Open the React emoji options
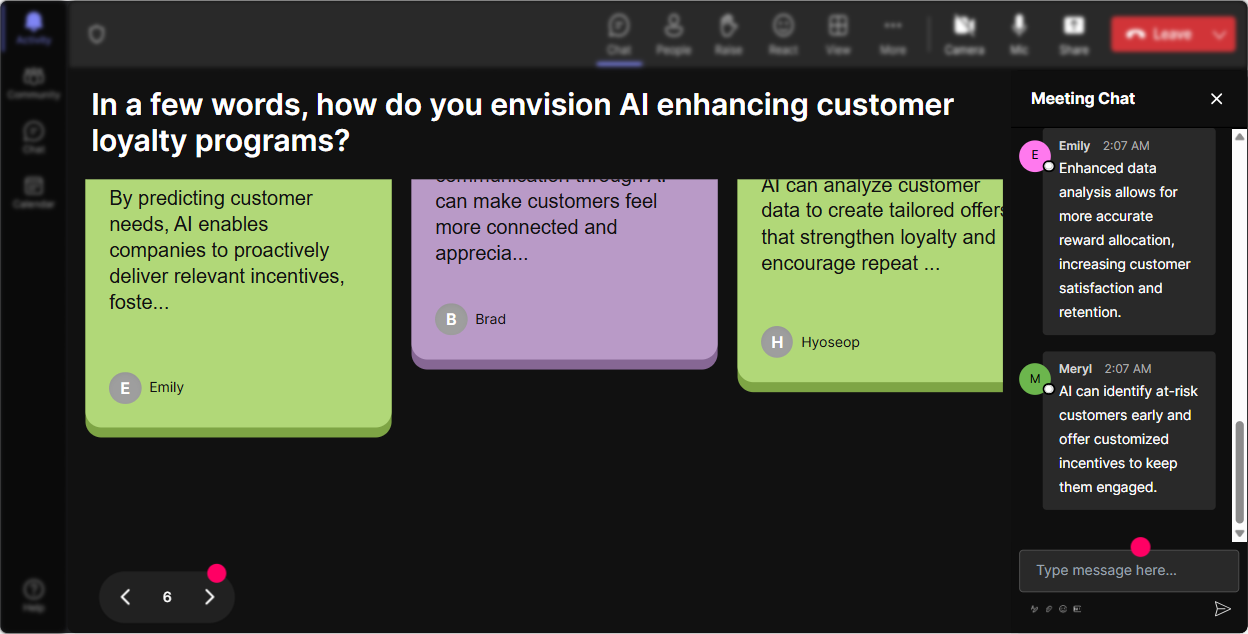 click(783, 34)
